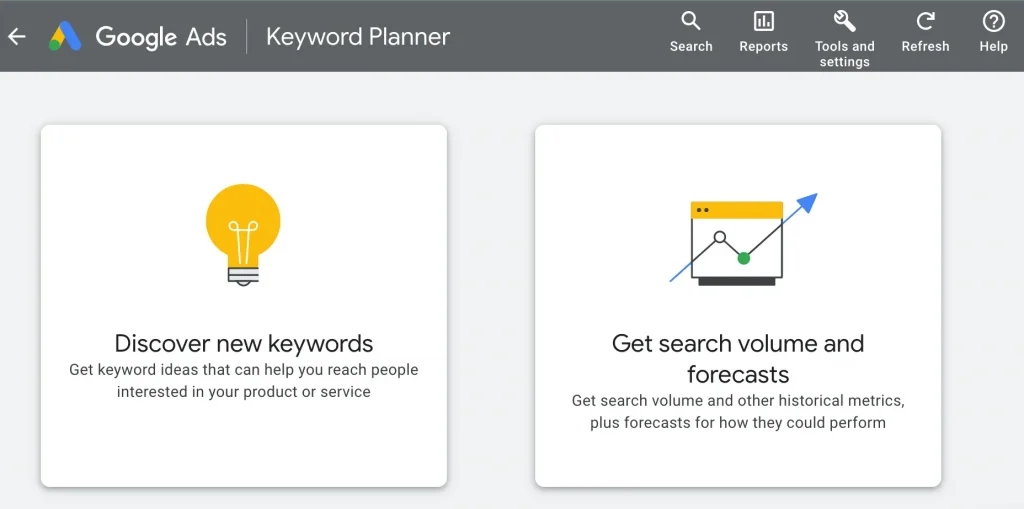Screen dimensions: 1024x509
Task: Open the Help question mark icon
Action: pos(993,21)
